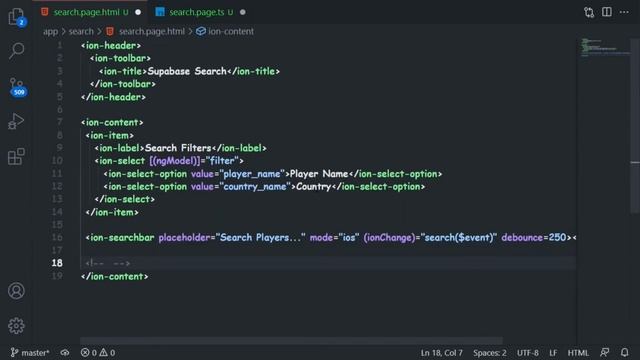Screen dimensions: 640x360
Task: Click the 'search' breadcrumb folder segment
Action: coord(81,31)
